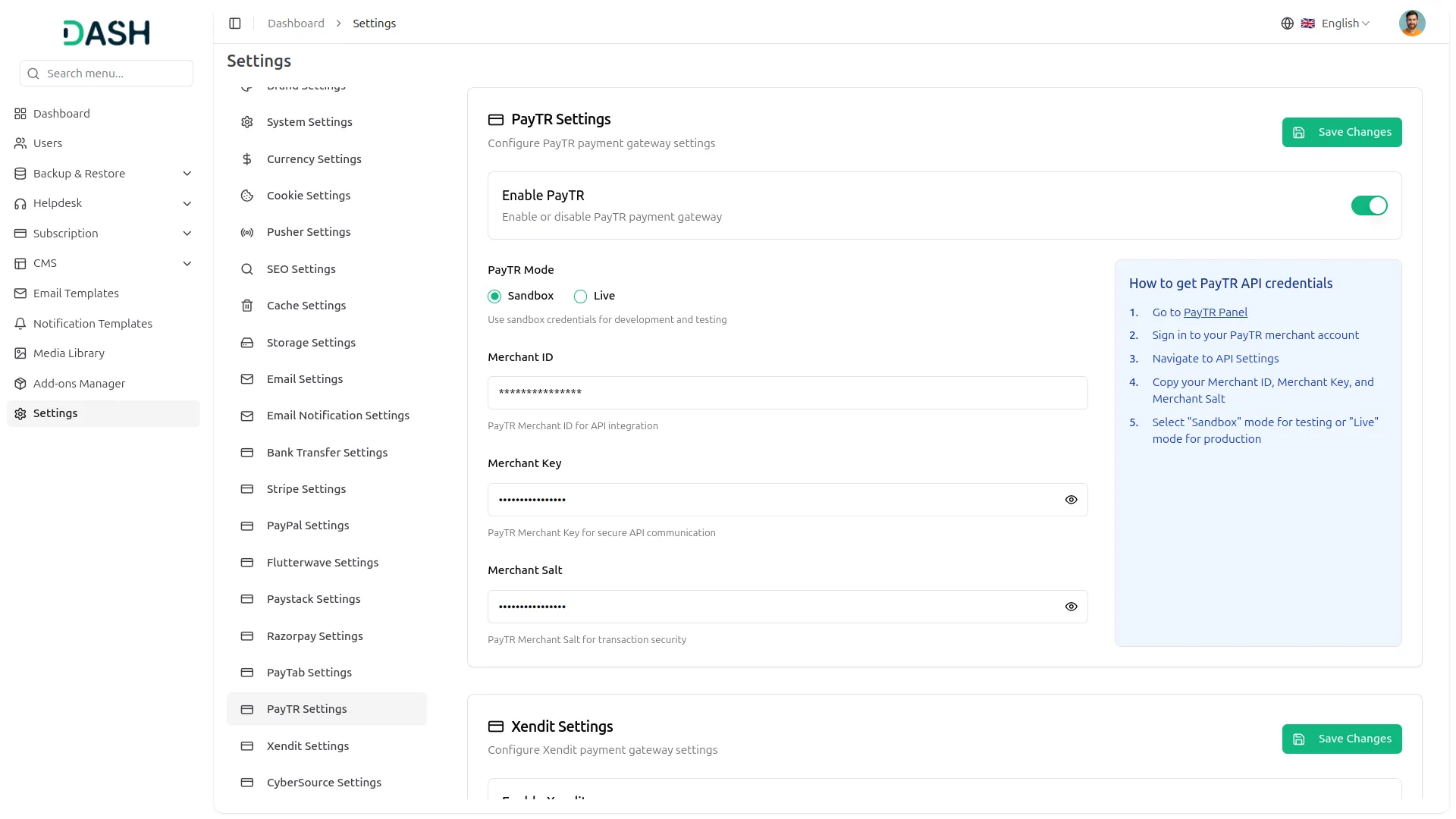Click the Add-ons Manager box icon
The width and height of the screenshot is (1456, 819).
(20, 384)
